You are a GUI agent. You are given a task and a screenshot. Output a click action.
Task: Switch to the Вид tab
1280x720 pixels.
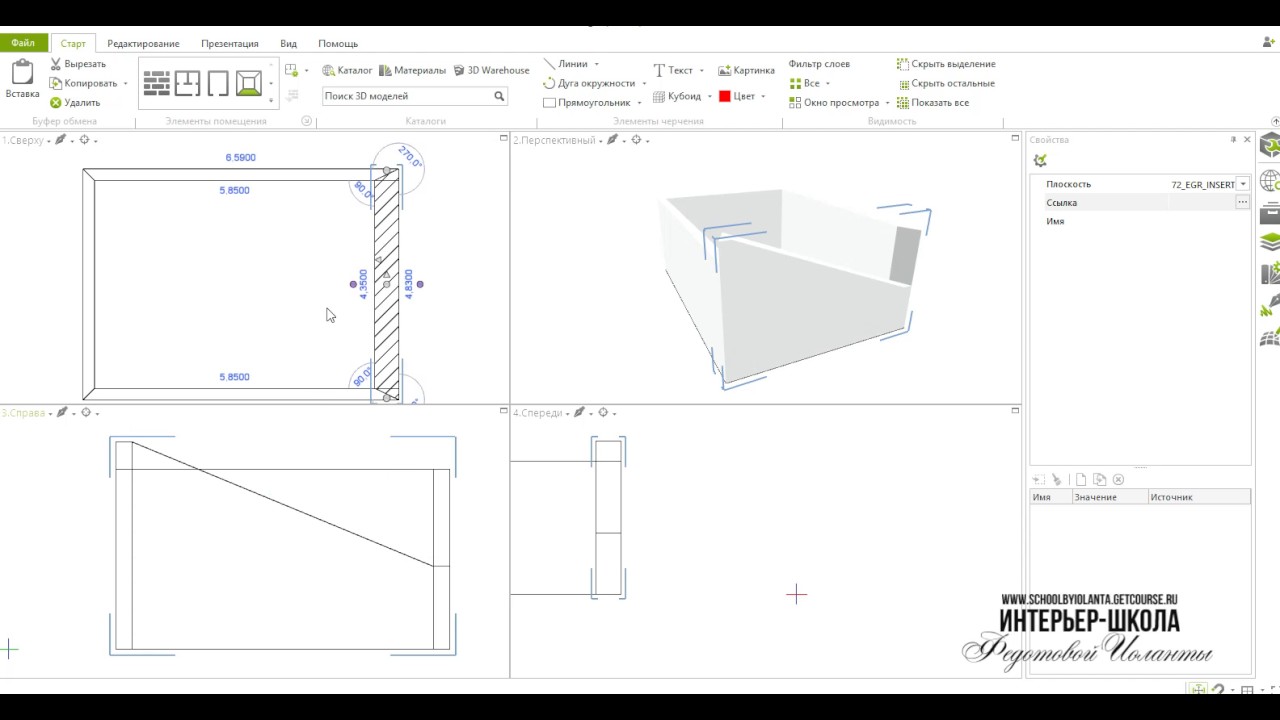tap(288, 43)
